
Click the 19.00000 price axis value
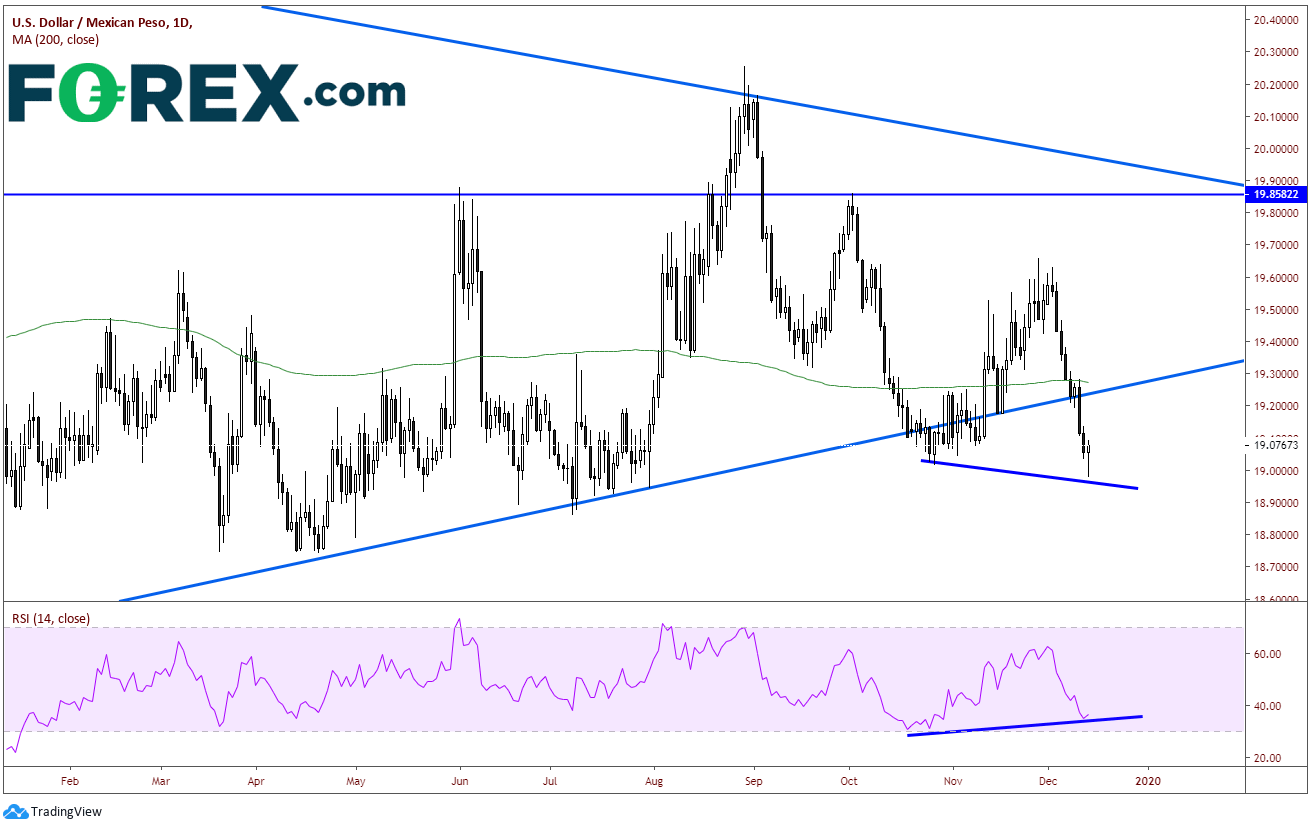pyautogui.click(x=1275, y=471)
